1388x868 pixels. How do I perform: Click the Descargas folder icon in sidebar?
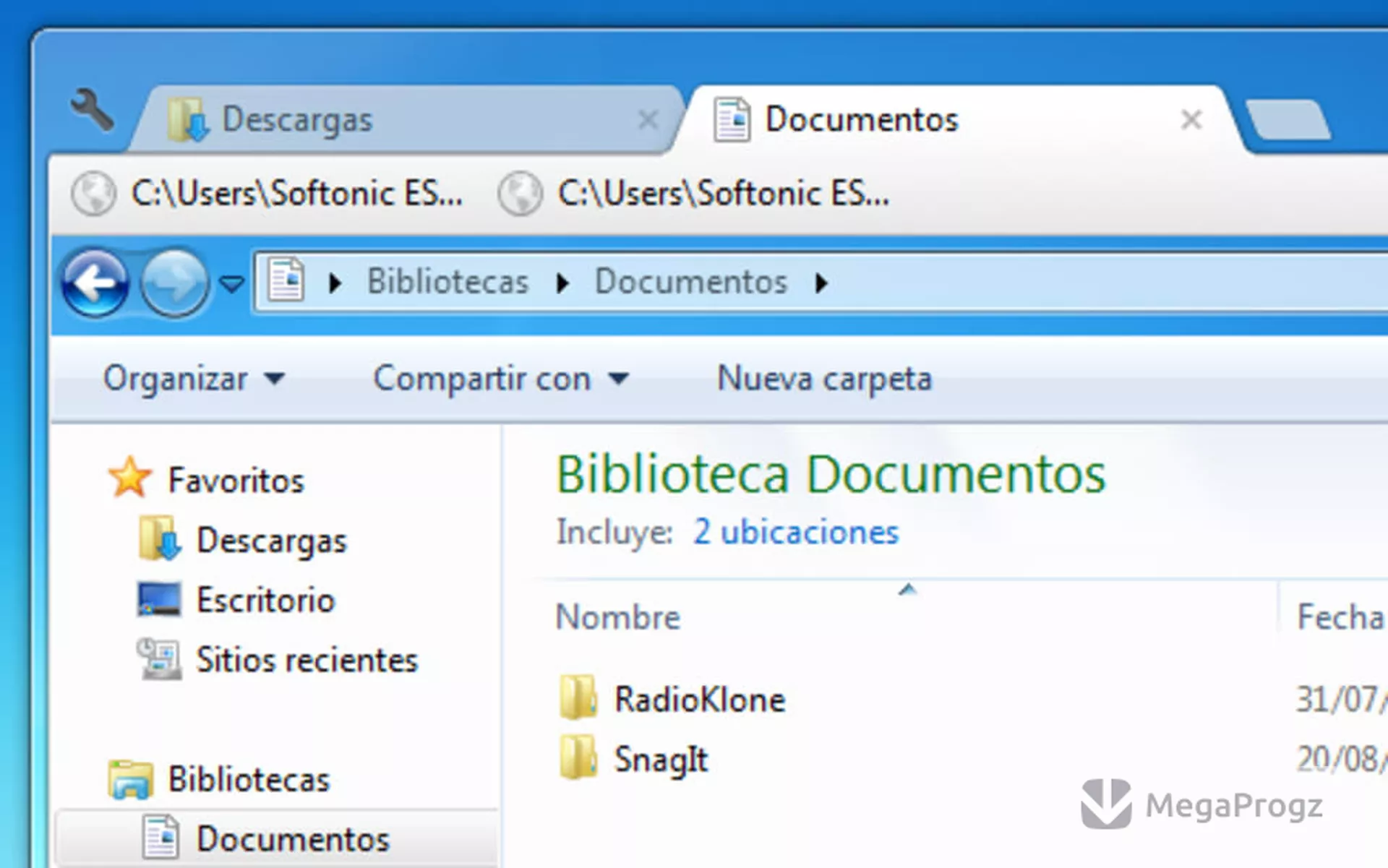pyautogui.click(x=158, y=538)
